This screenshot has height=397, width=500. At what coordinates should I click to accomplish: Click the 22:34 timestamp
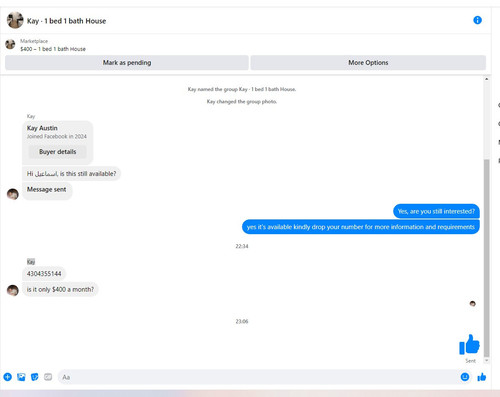click(x=242, y=246)
